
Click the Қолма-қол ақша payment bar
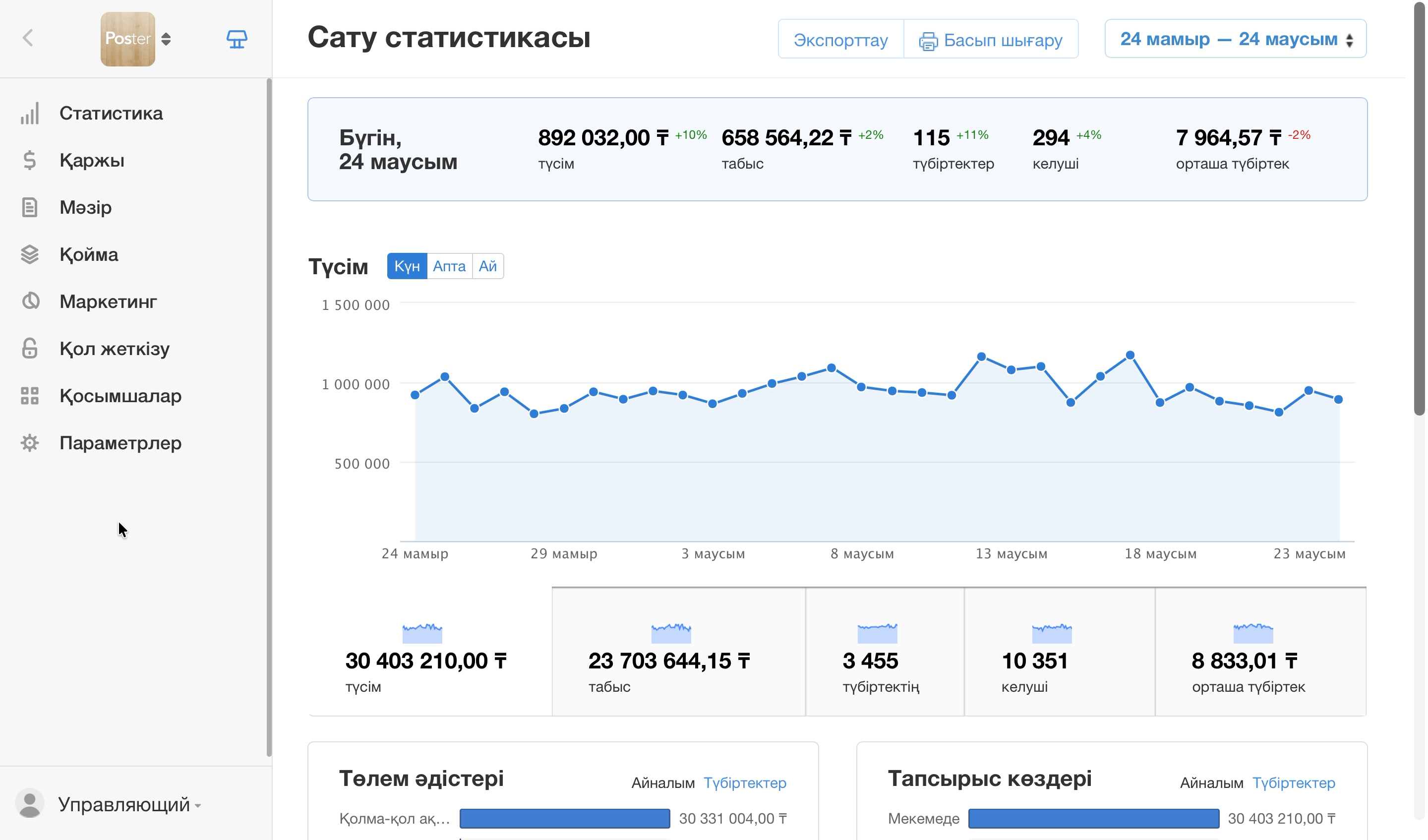pyautogui.click(x=565, y=819)
